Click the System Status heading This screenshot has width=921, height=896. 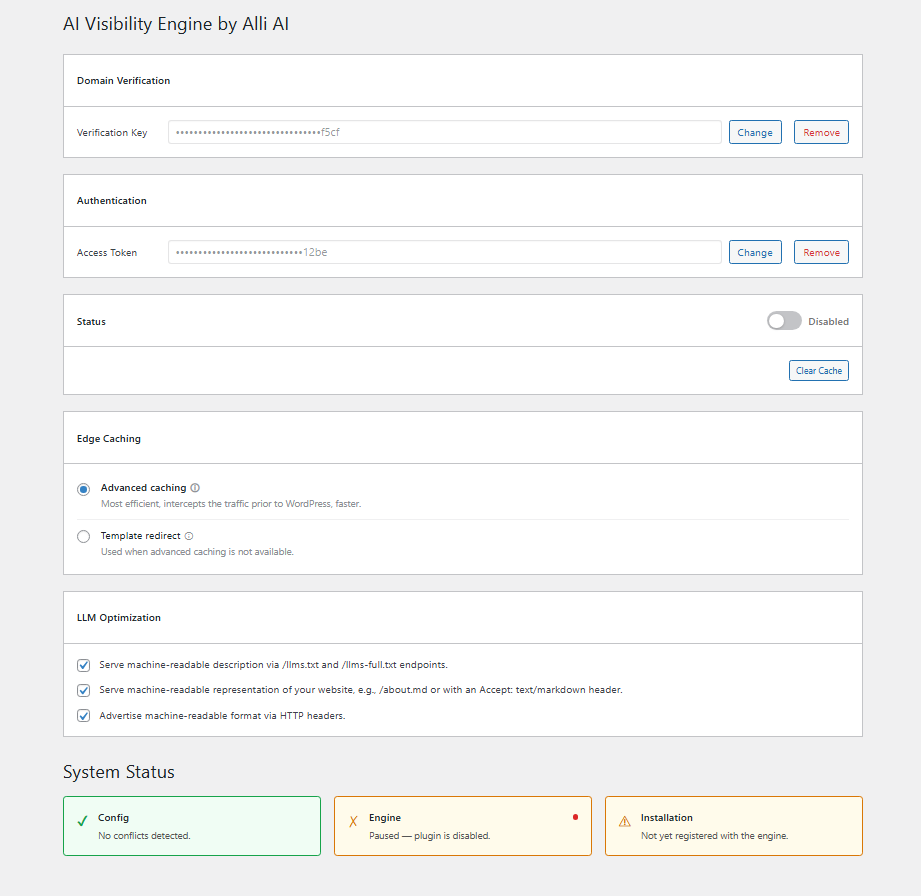[119, 771]
